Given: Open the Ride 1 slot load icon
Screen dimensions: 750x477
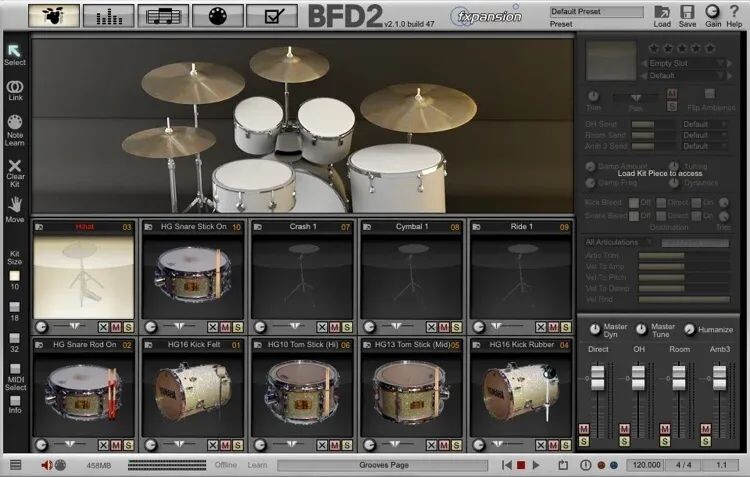Looking at the screenshot, I should [x=476, y=227].
